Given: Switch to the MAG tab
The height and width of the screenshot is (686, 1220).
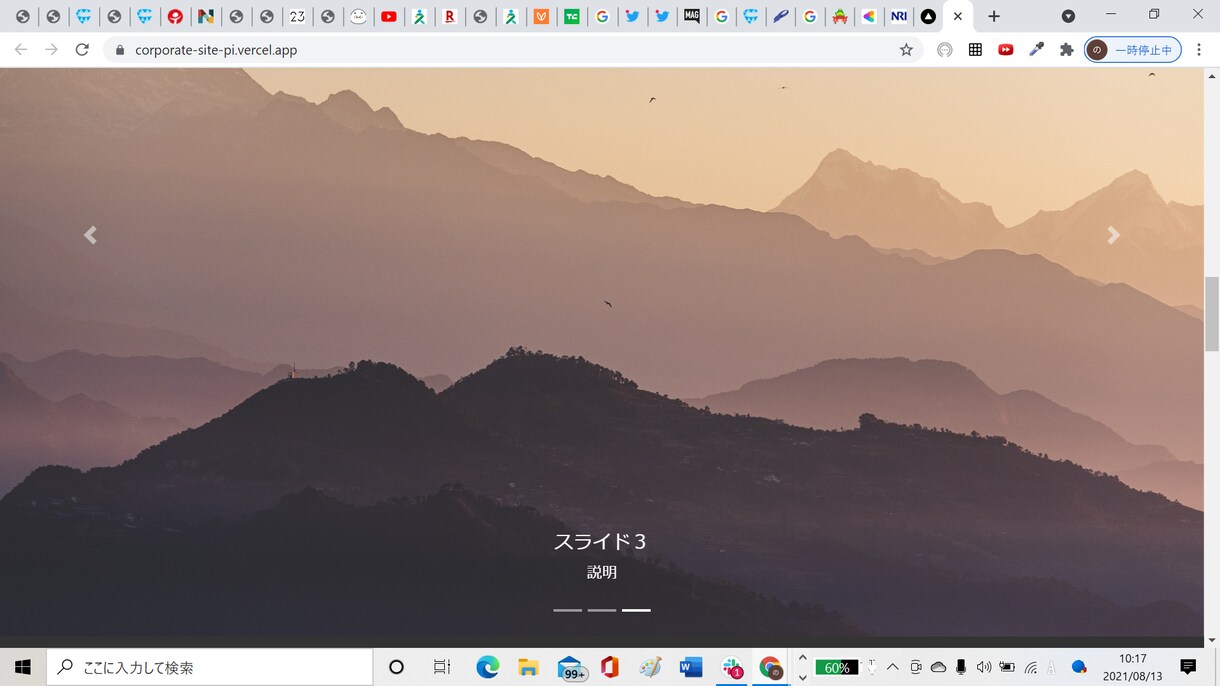Looking at the screenshot, I should pyautogui.click(x=691, y=16).
